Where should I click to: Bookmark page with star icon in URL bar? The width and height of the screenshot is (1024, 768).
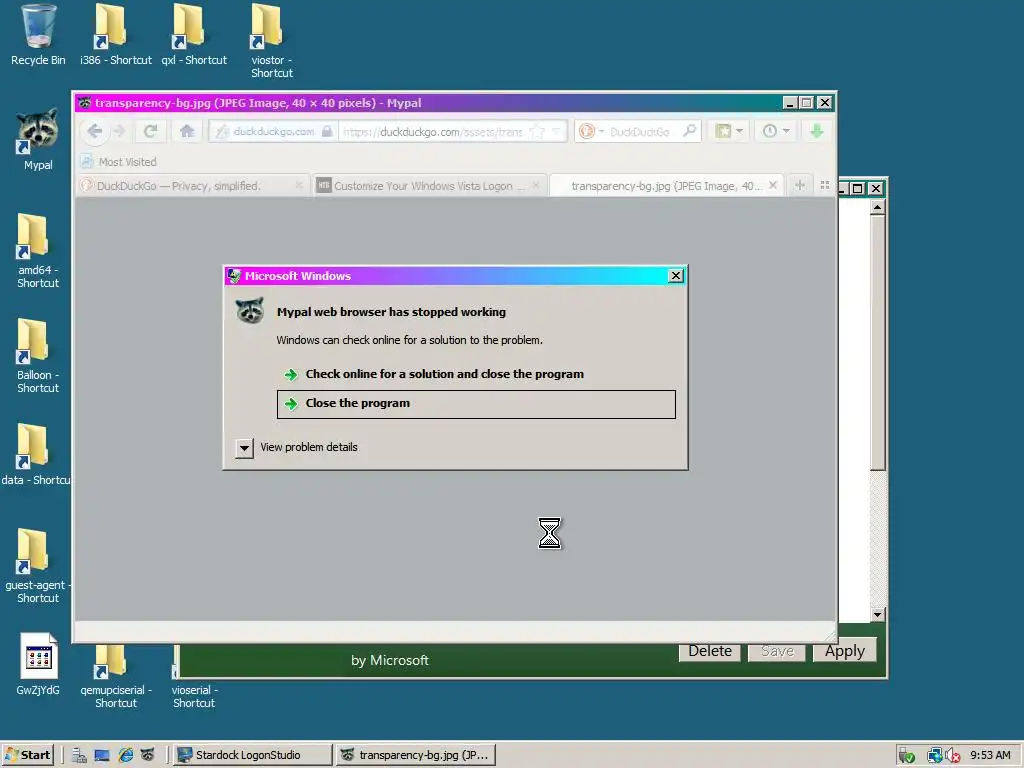[x=537, y=131]
